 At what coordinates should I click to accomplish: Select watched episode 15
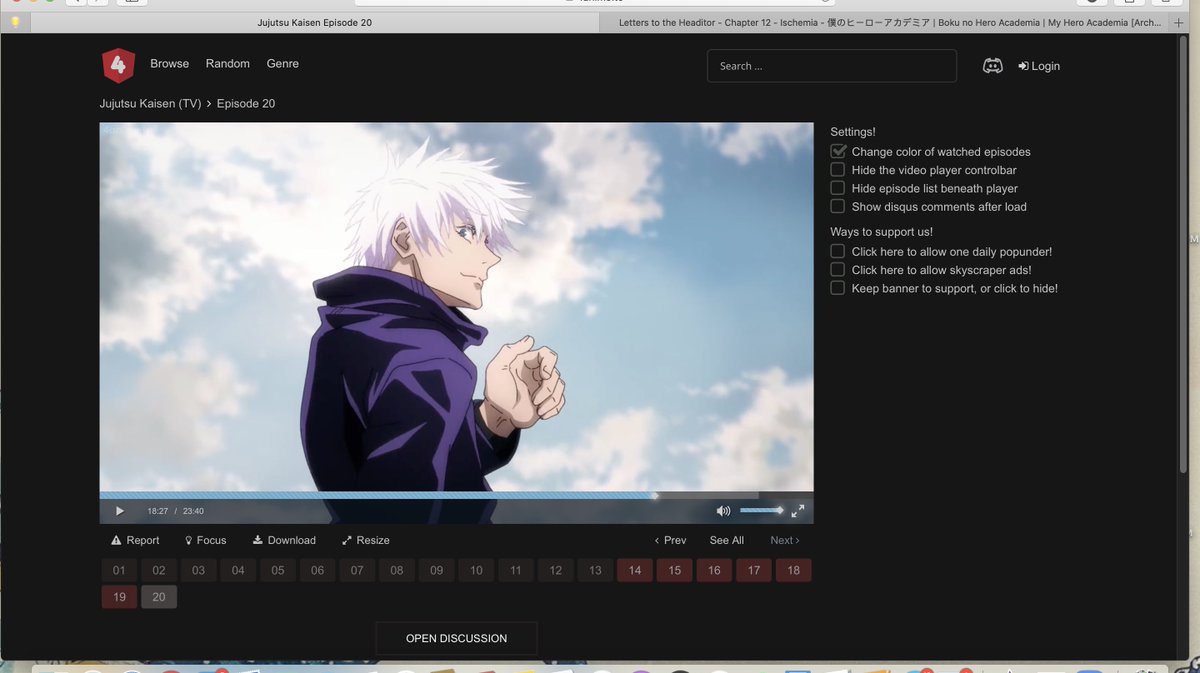click(675, 570)
